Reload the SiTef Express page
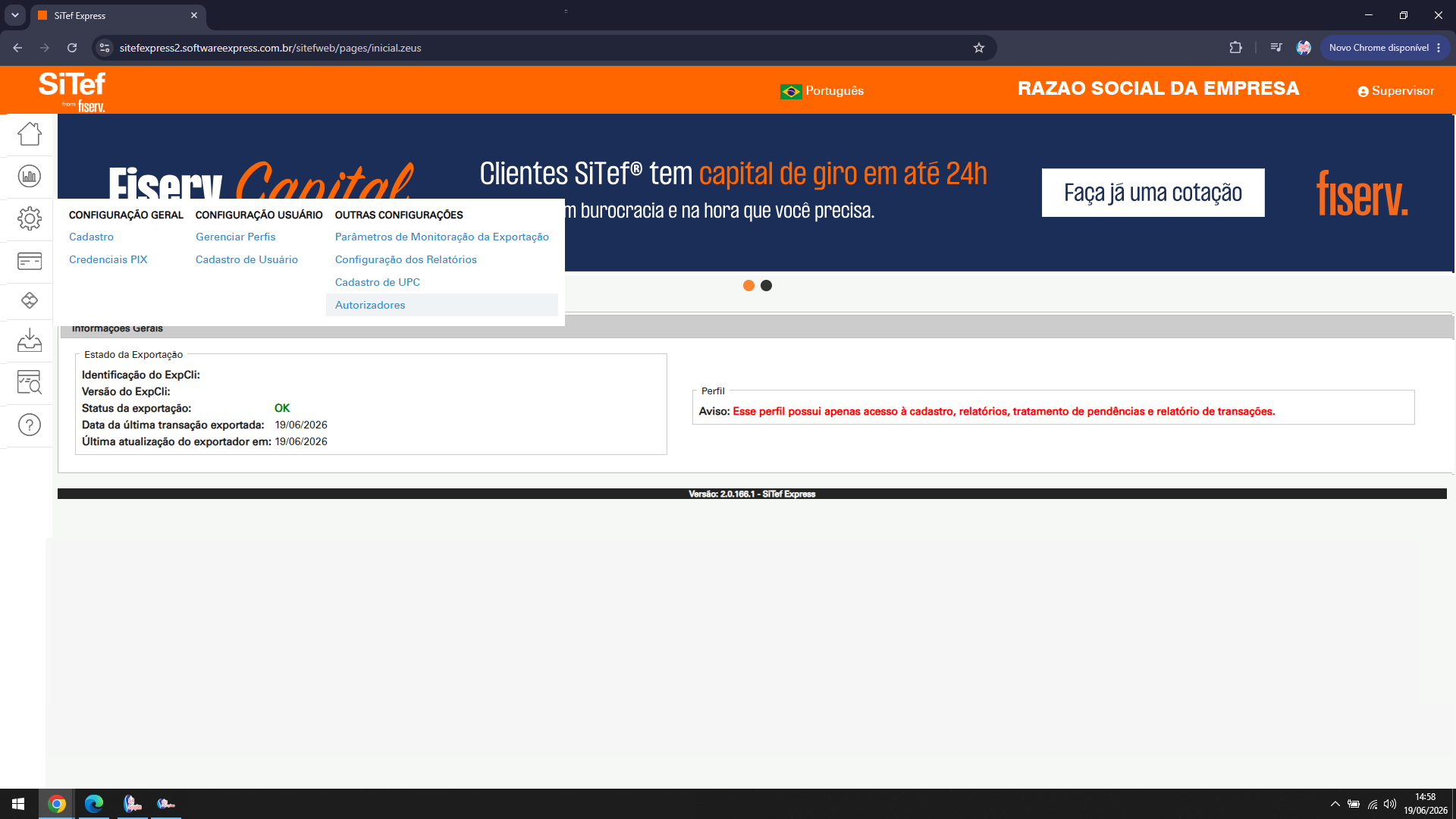 point(72,48)
